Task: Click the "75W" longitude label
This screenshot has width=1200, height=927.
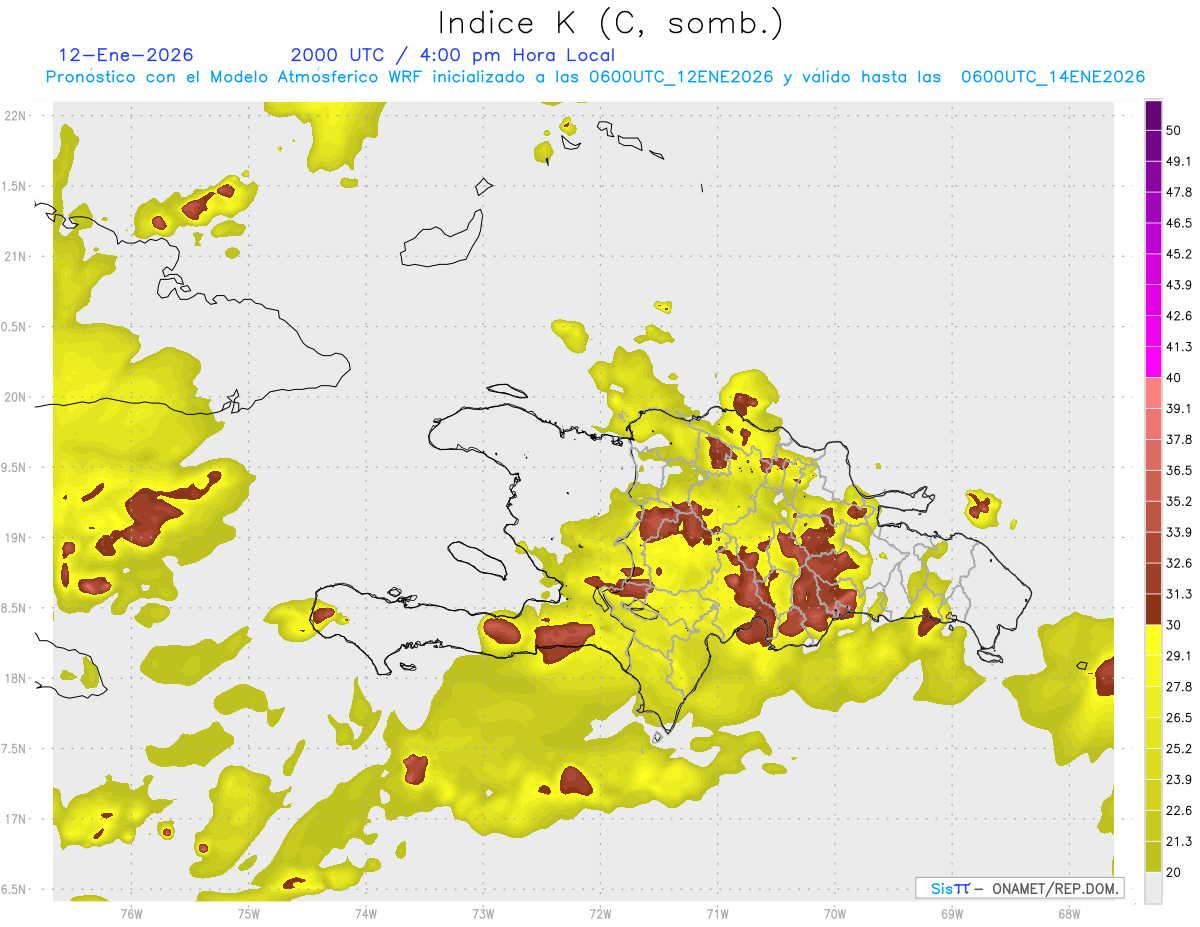Action: [x=249, y=913]
